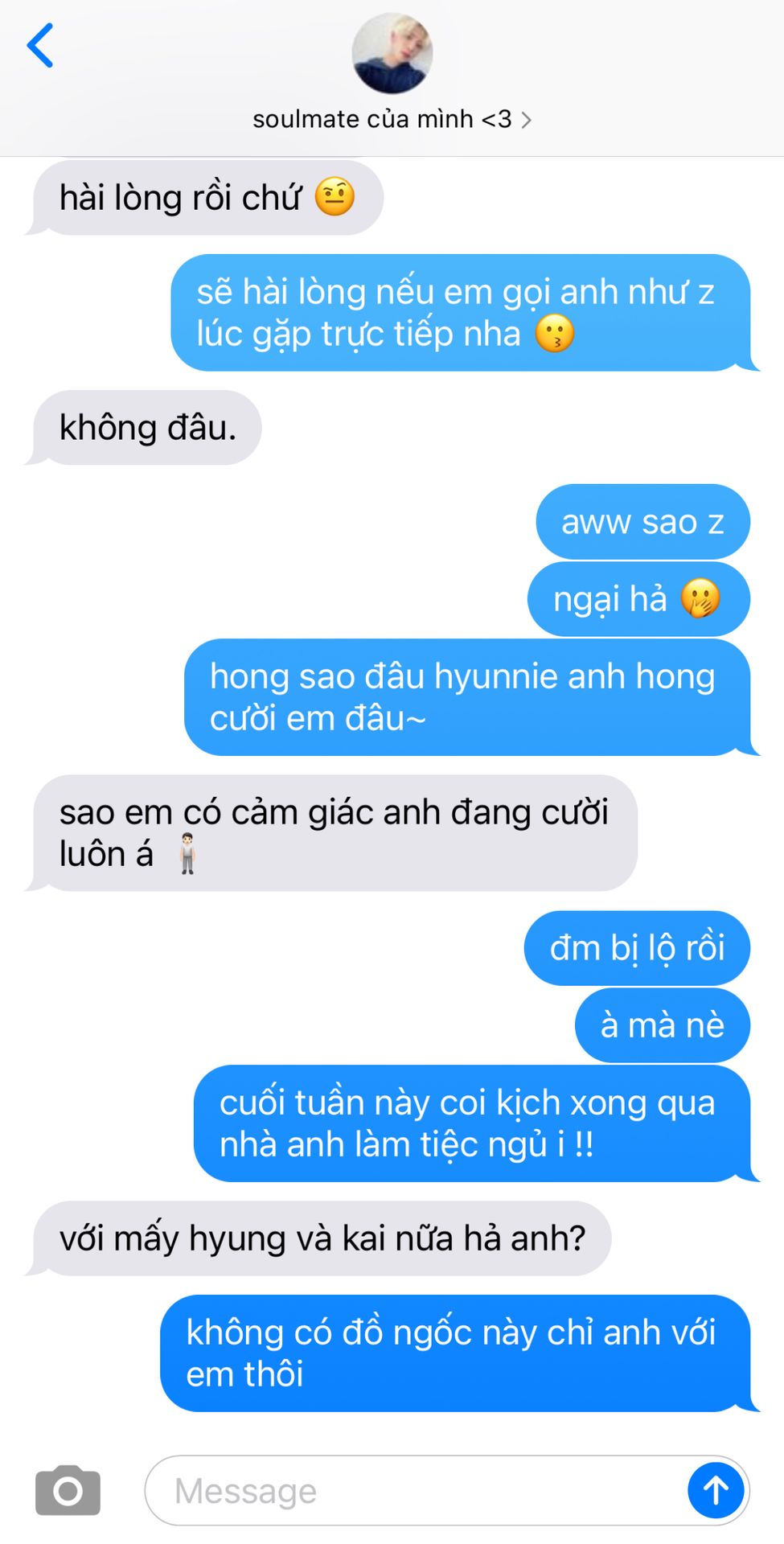Tap the kissing face emoji in blue bubble
The height and width of the screenshot is (1544, 784).
[555, 333]
